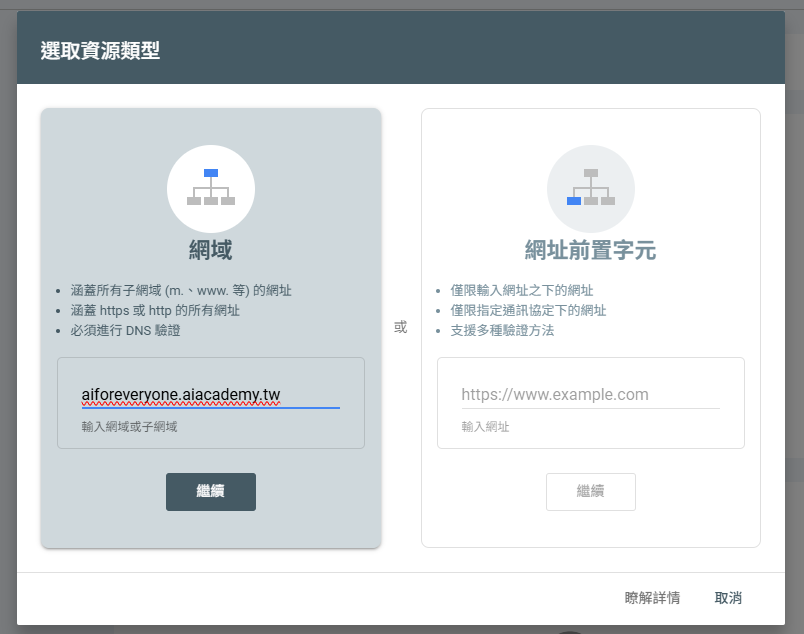Select the 網址前置字元 property type heading
Viewport: 804px width, 634px height.
590,249
